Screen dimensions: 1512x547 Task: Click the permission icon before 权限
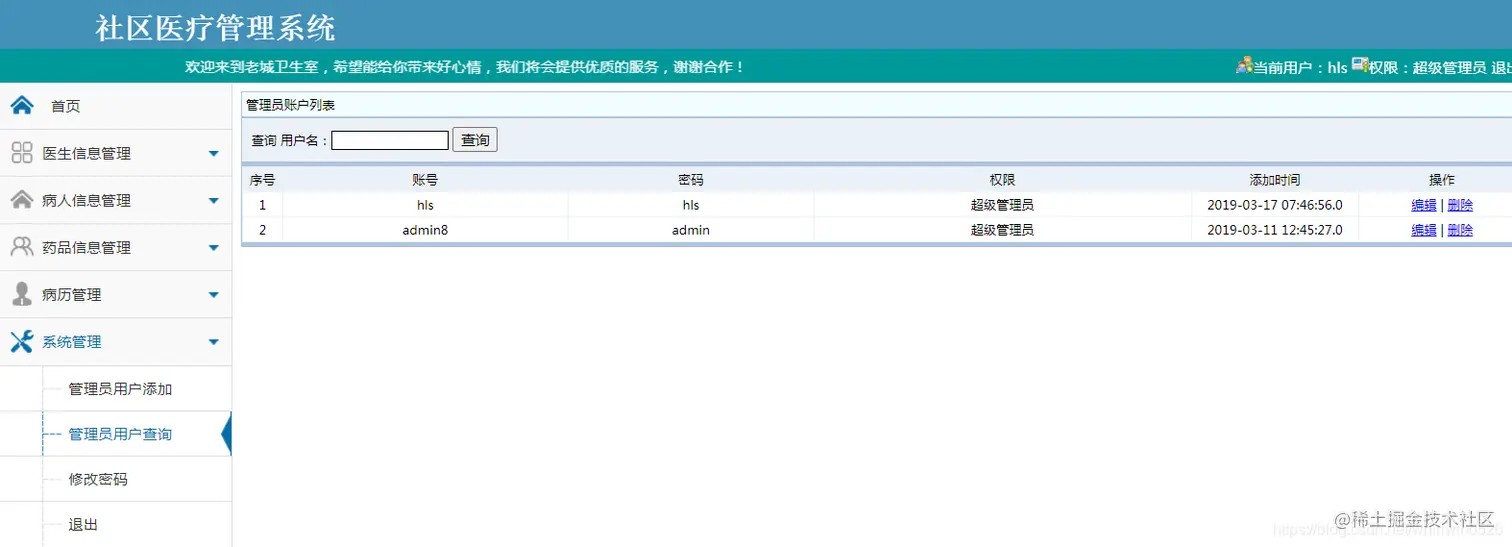pyautogui.click(x=1360, y=65)
